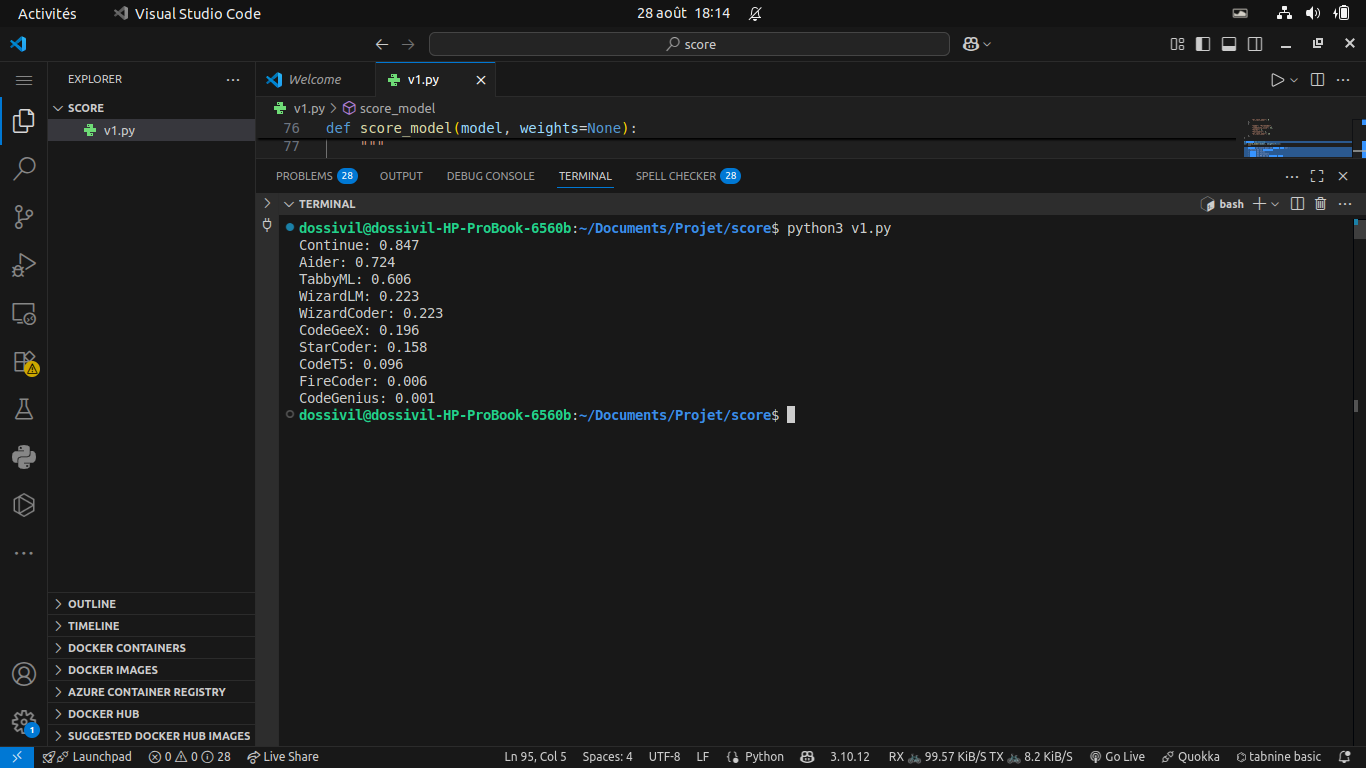
Task: Open the Run button dropdown arrow
Action: point(1294,80)
